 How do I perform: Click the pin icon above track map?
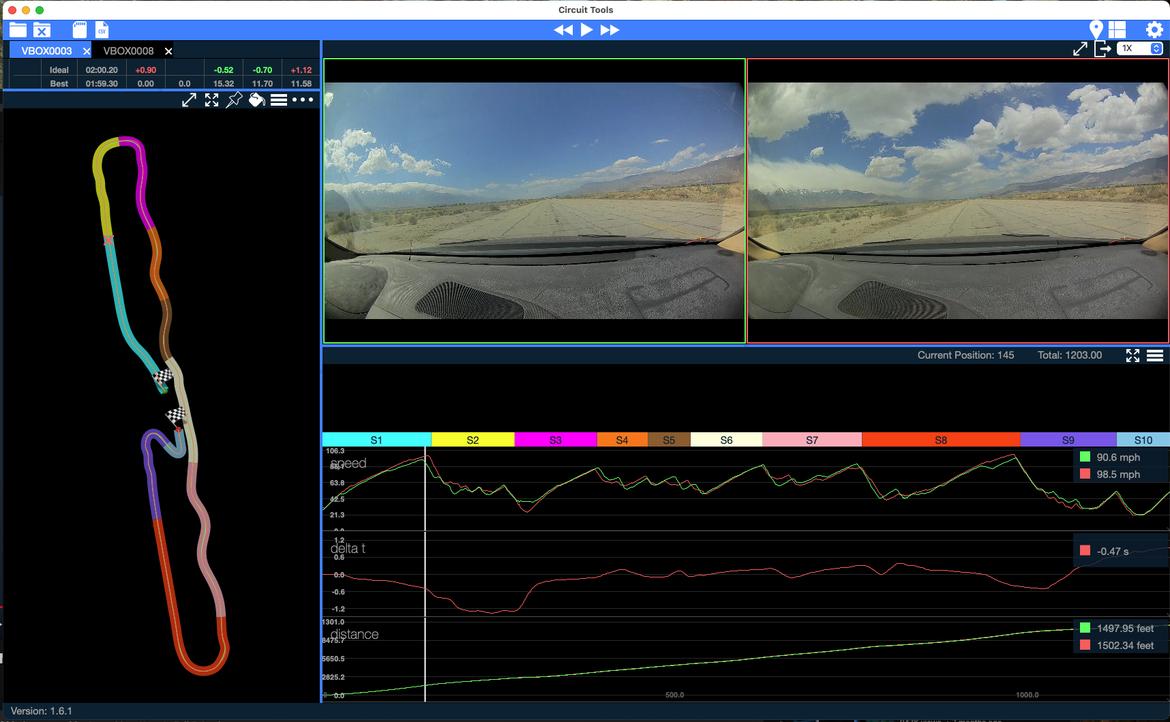[234, 100]
